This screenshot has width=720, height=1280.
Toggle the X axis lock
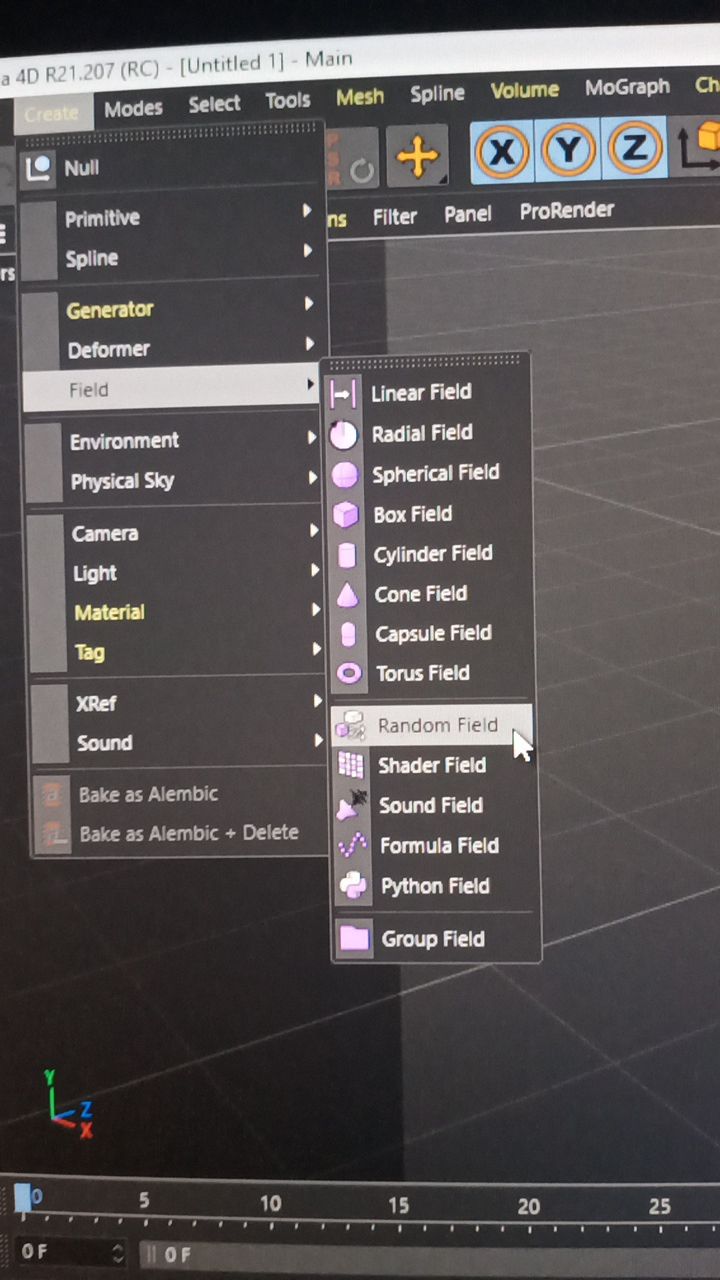pyautogui.click(x=502, y=150)
